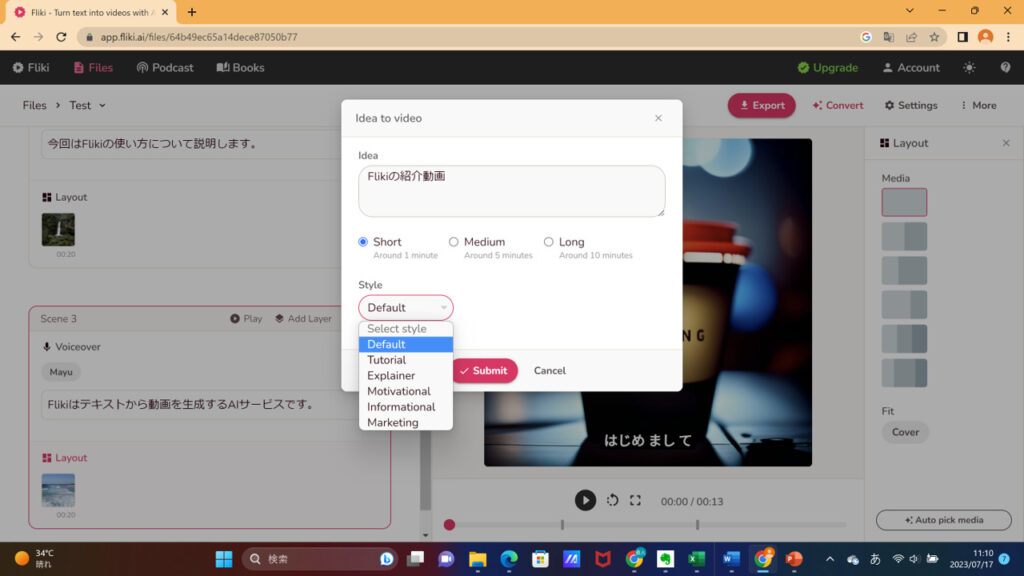Image resolution: width=1024 pixels, height=576 pixels.
Task: Open the Account menu
Action: [911, 67]
